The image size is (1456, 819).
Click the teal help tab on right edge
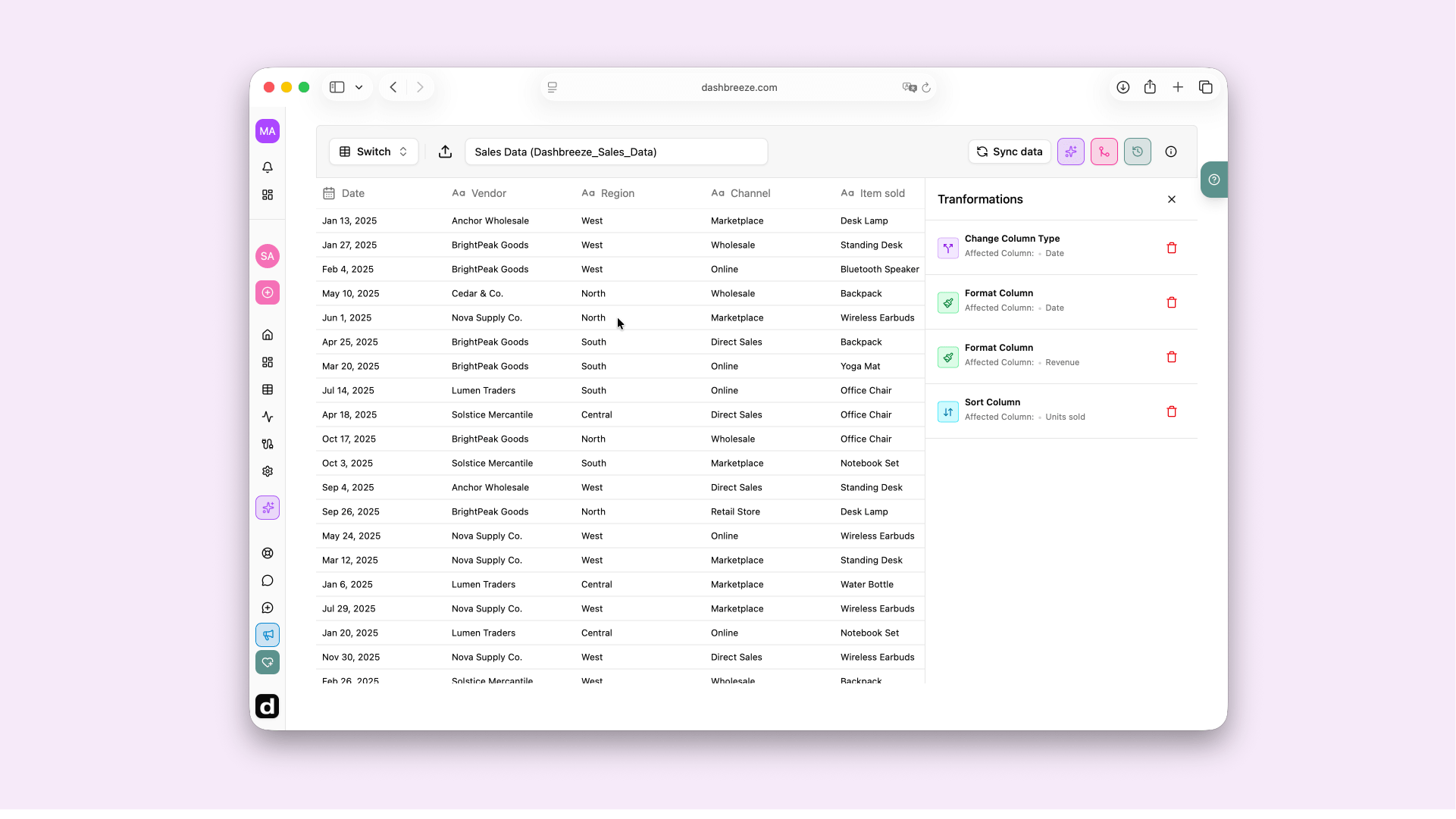[x=1214, y=180]
